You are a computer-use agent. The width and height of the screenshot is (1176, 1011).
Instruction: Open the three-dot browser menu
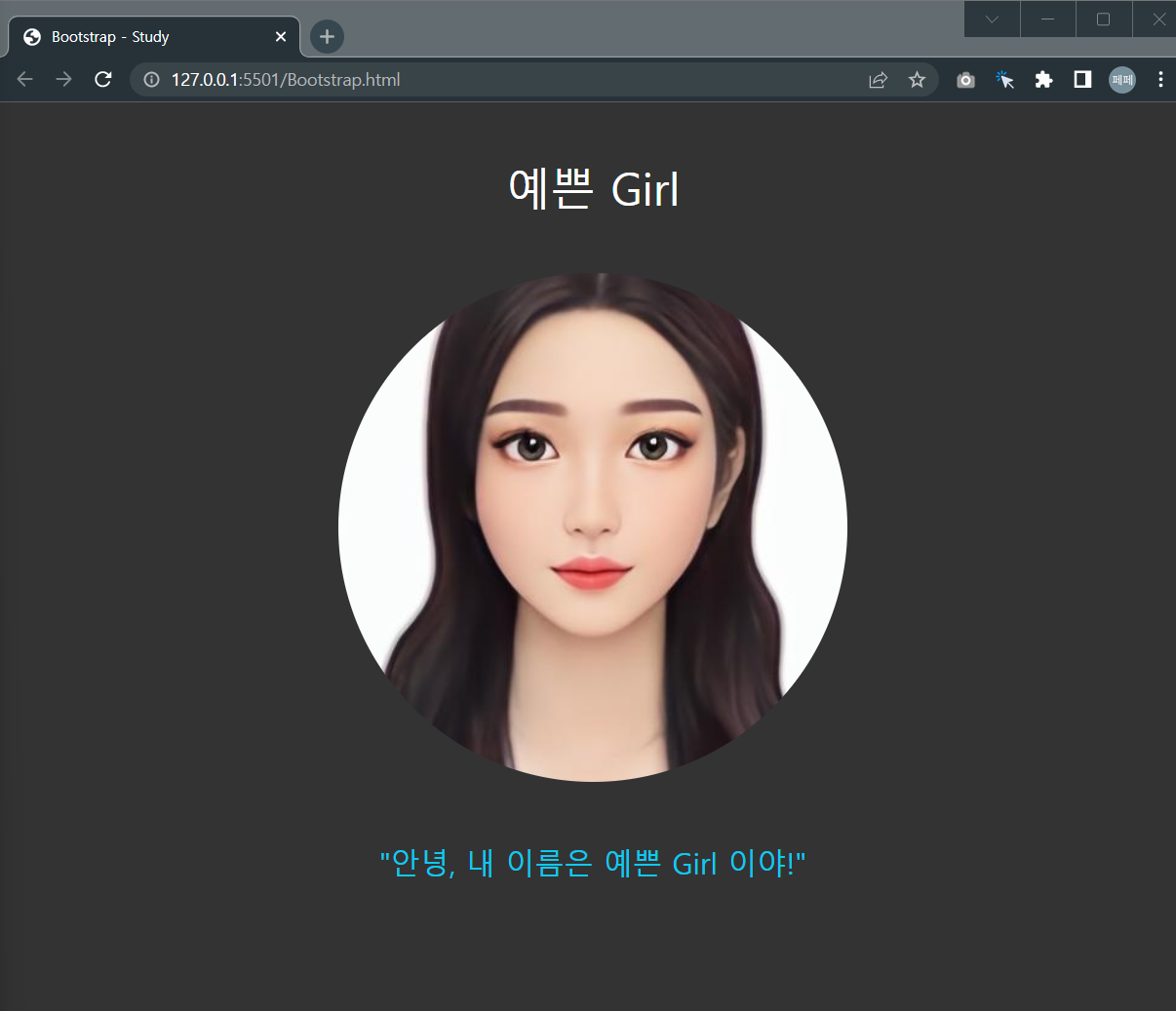point(1160,80)
